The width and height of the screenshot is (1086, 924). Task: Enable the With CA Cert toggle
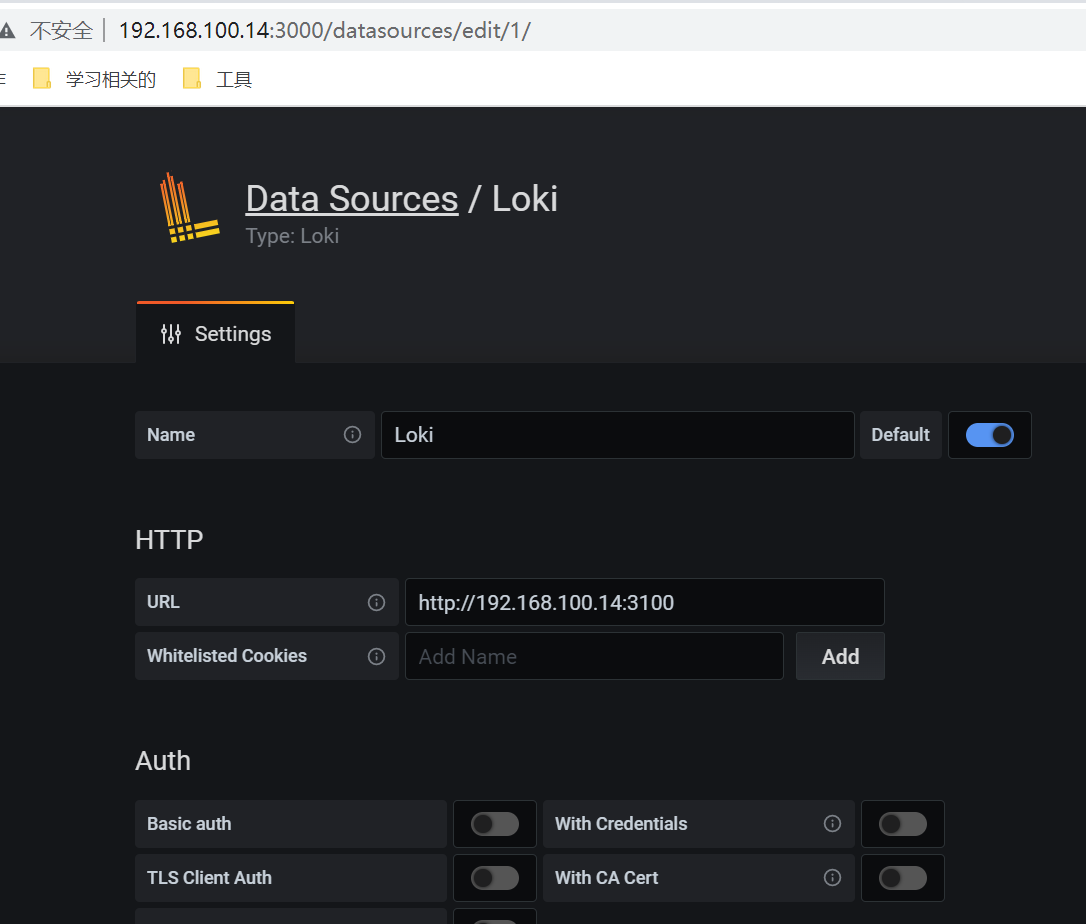tap(902, 878)
